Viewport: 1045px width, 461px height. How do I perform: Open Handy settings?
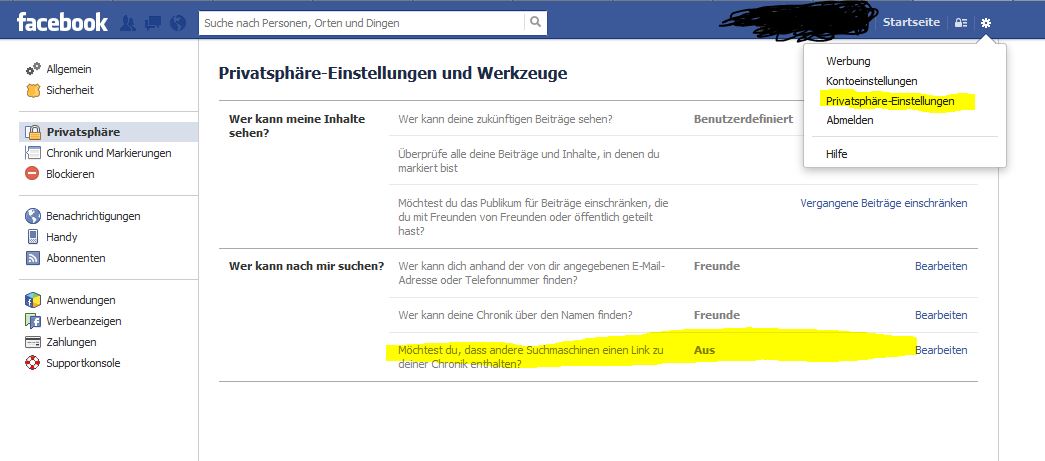pyautogui.click(x=62, y=236)
